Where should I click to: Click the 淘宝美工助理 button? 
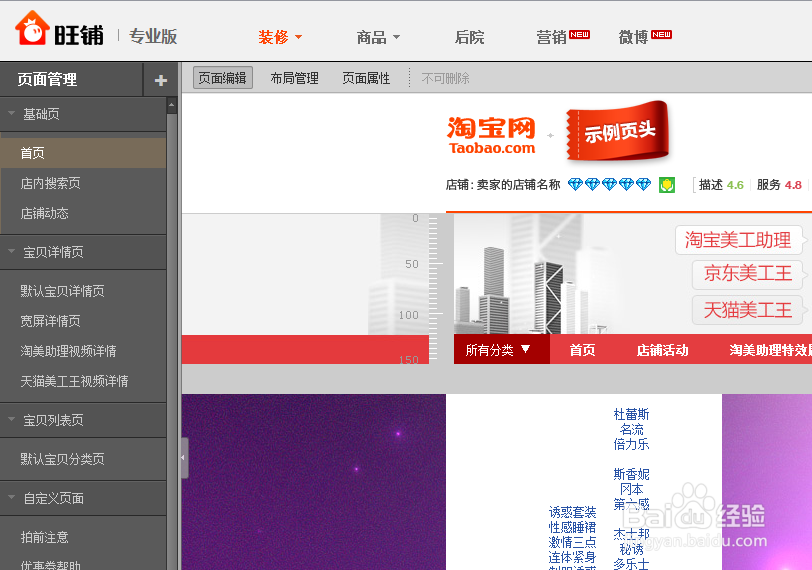[738, 240]
